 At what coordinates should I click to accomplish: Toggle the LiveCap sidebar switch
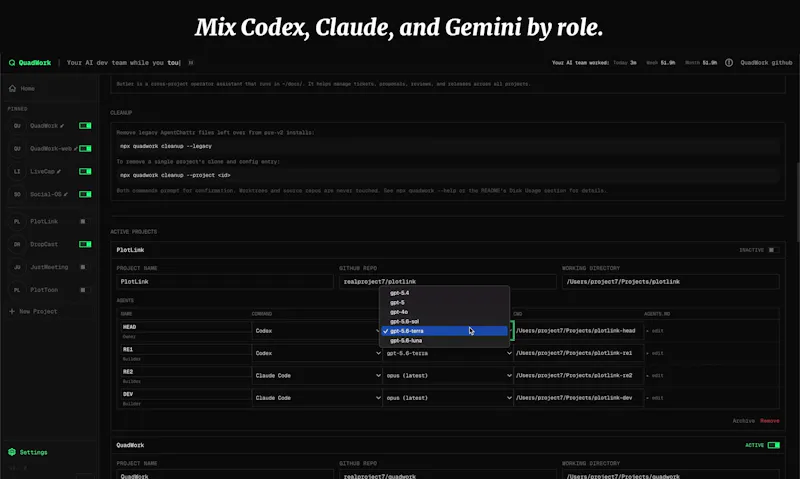[85, 171]
